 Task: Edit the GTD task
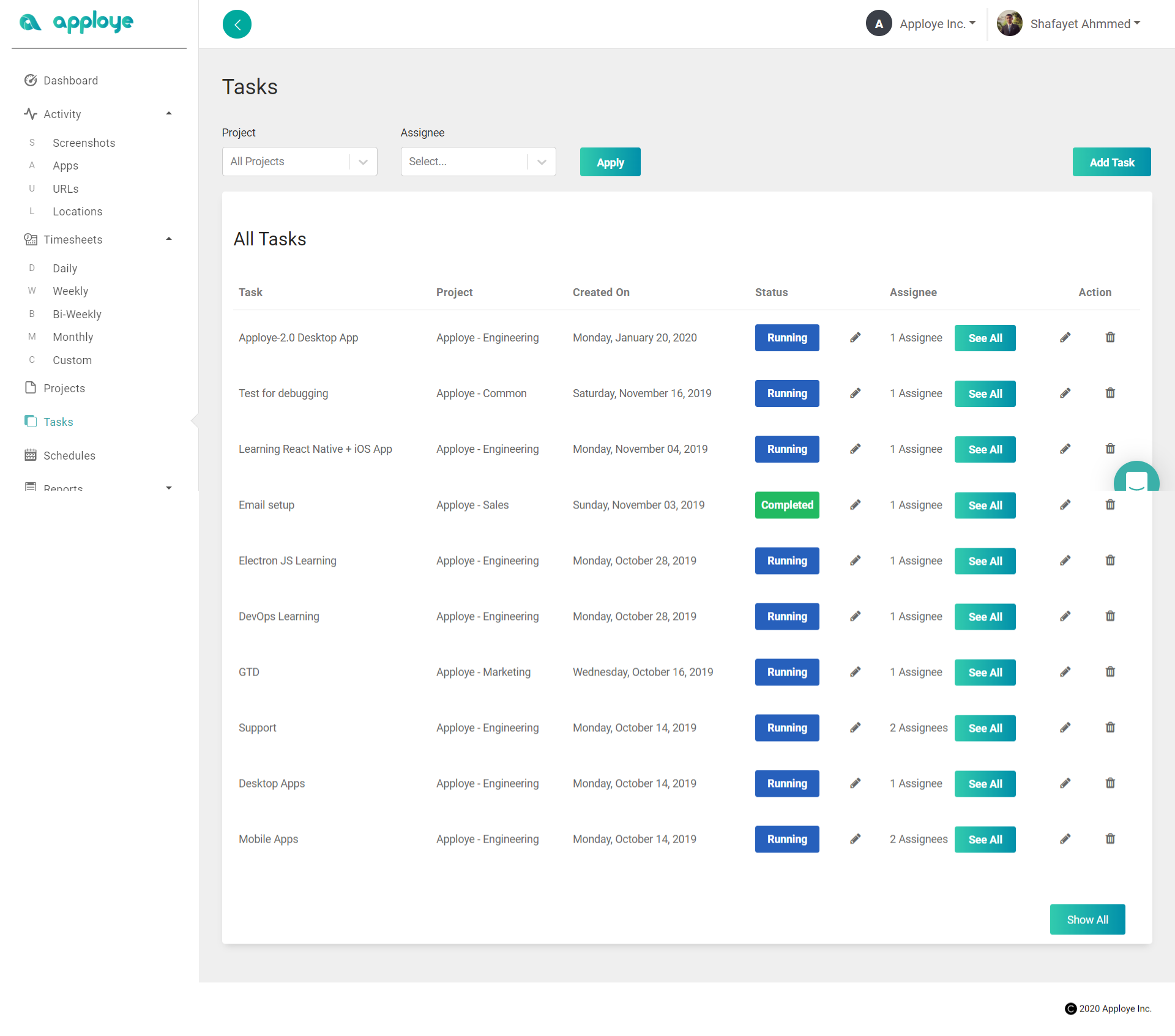point(1065,672)
